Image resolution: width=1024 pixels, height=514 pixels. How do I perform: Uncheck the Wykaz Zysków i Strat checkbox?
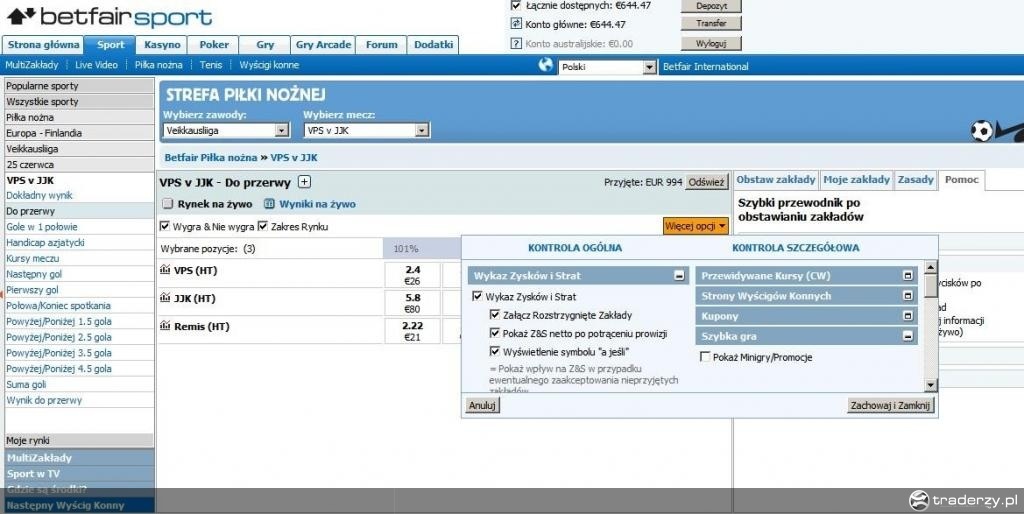[477, 297]
